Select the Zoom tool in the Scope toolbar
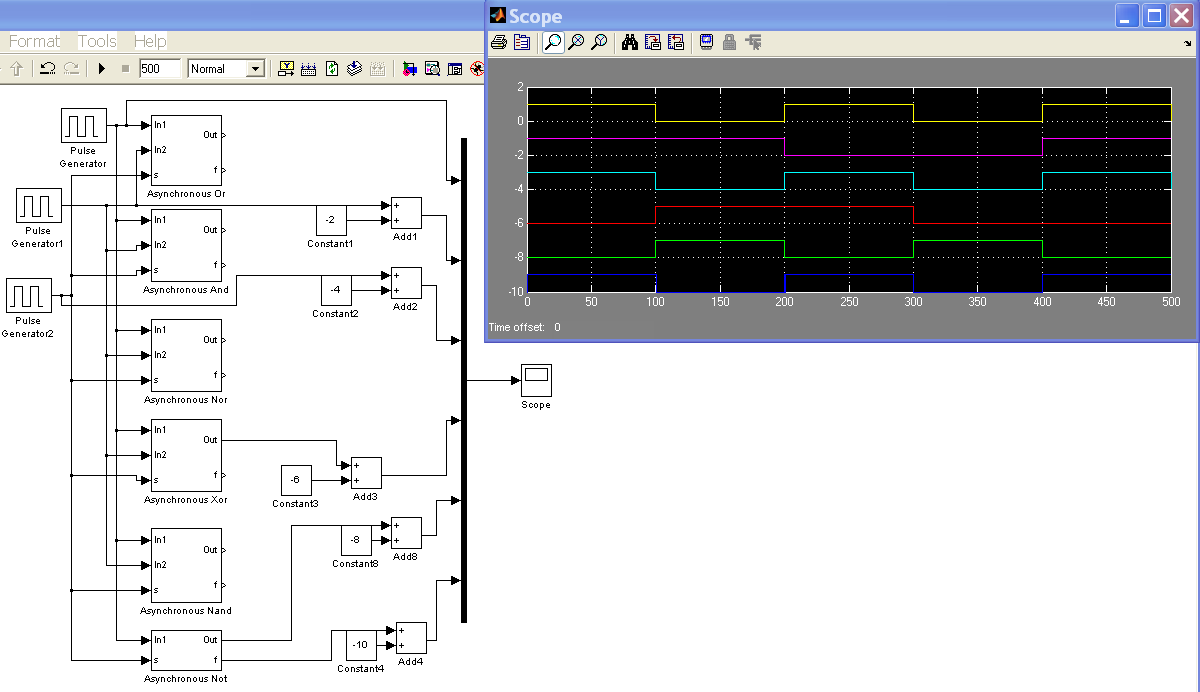Viewport: 1200px width, 692px height. click(552, 42)
